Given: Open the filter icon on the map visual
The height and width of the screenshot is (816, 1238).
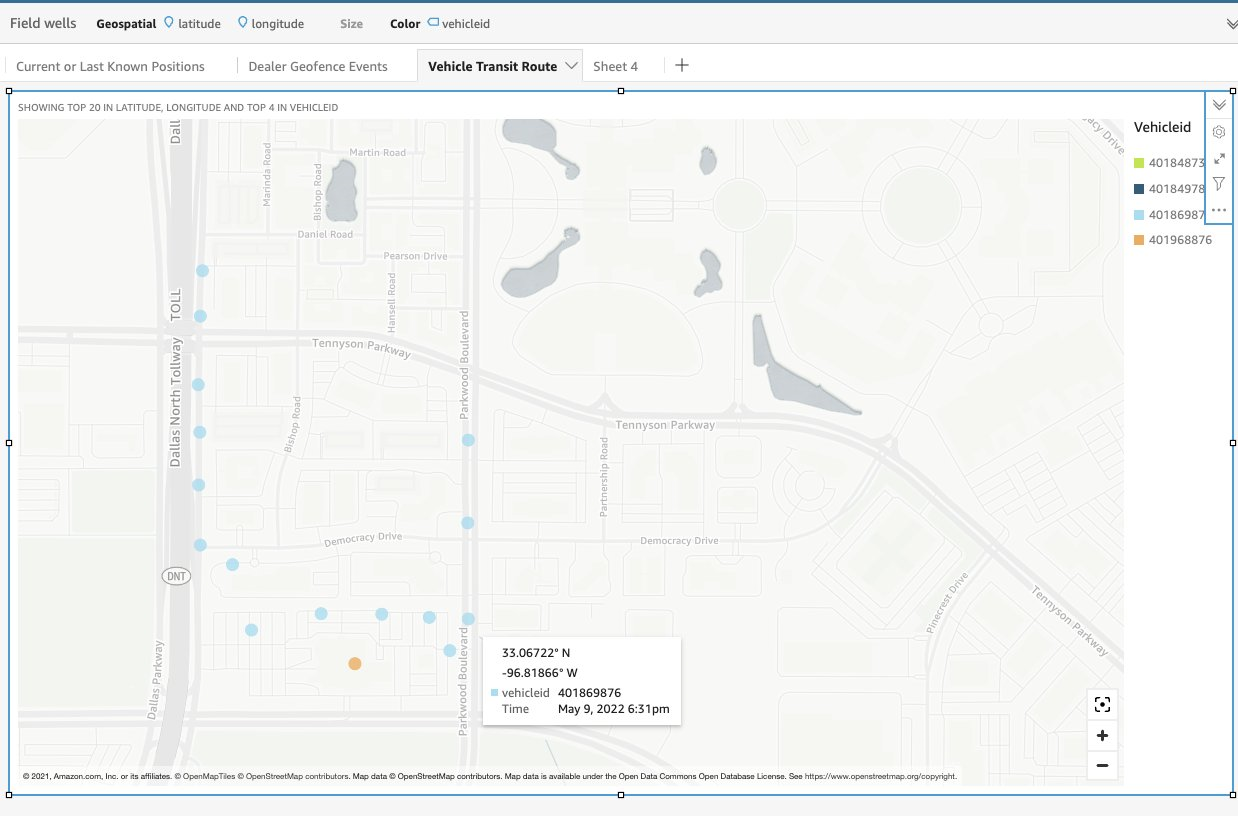Looking at the screenshot, I should (1218, 184).
